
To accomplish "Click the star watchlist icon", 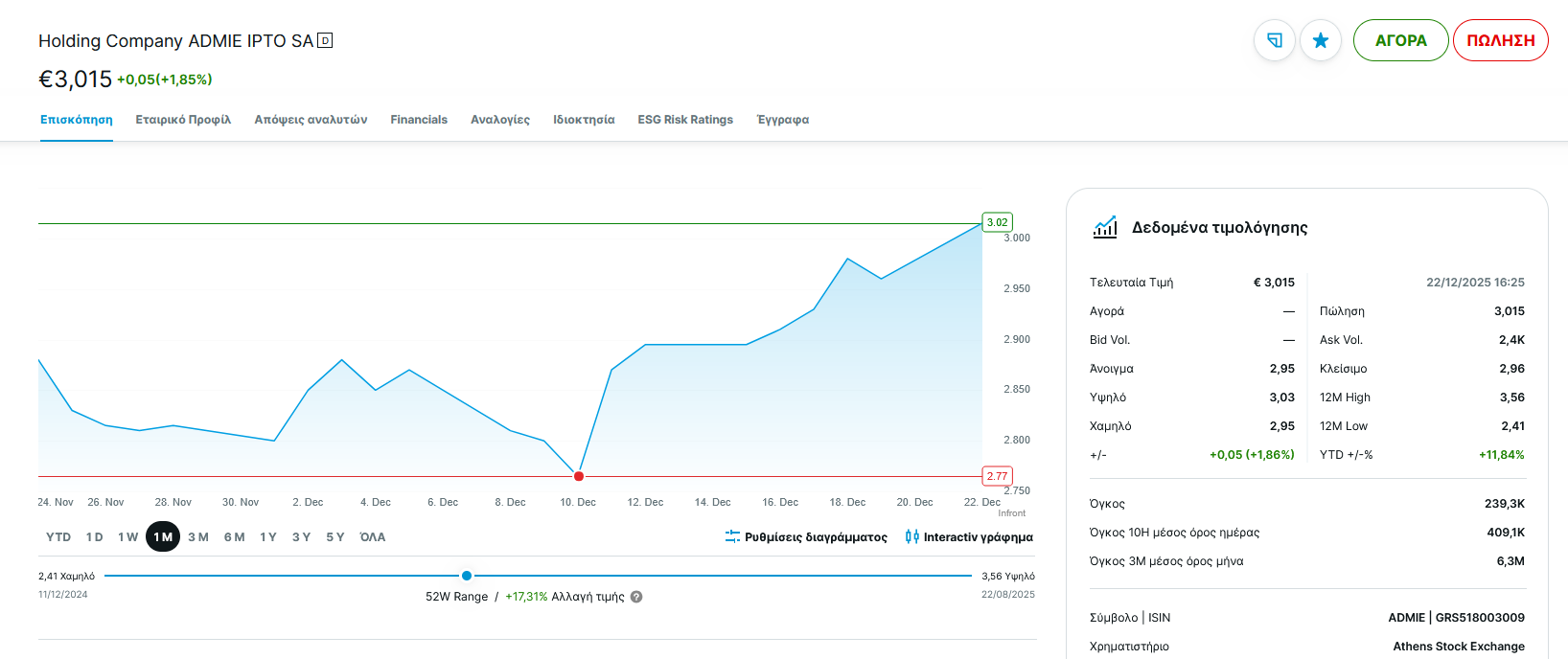I will pos(1320,40).
